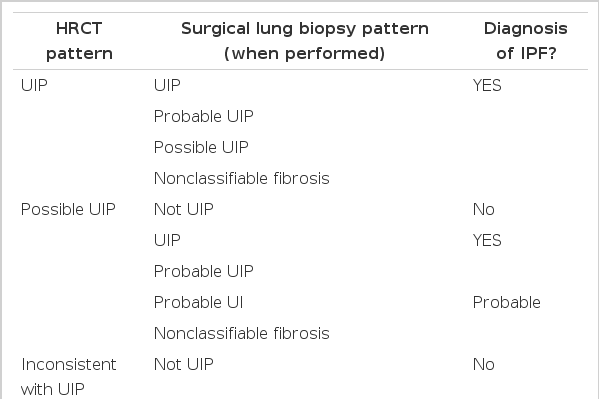Screen dimensions: 599x399
Task: Select the last Not UIP cell
Action: coord(183,365)
